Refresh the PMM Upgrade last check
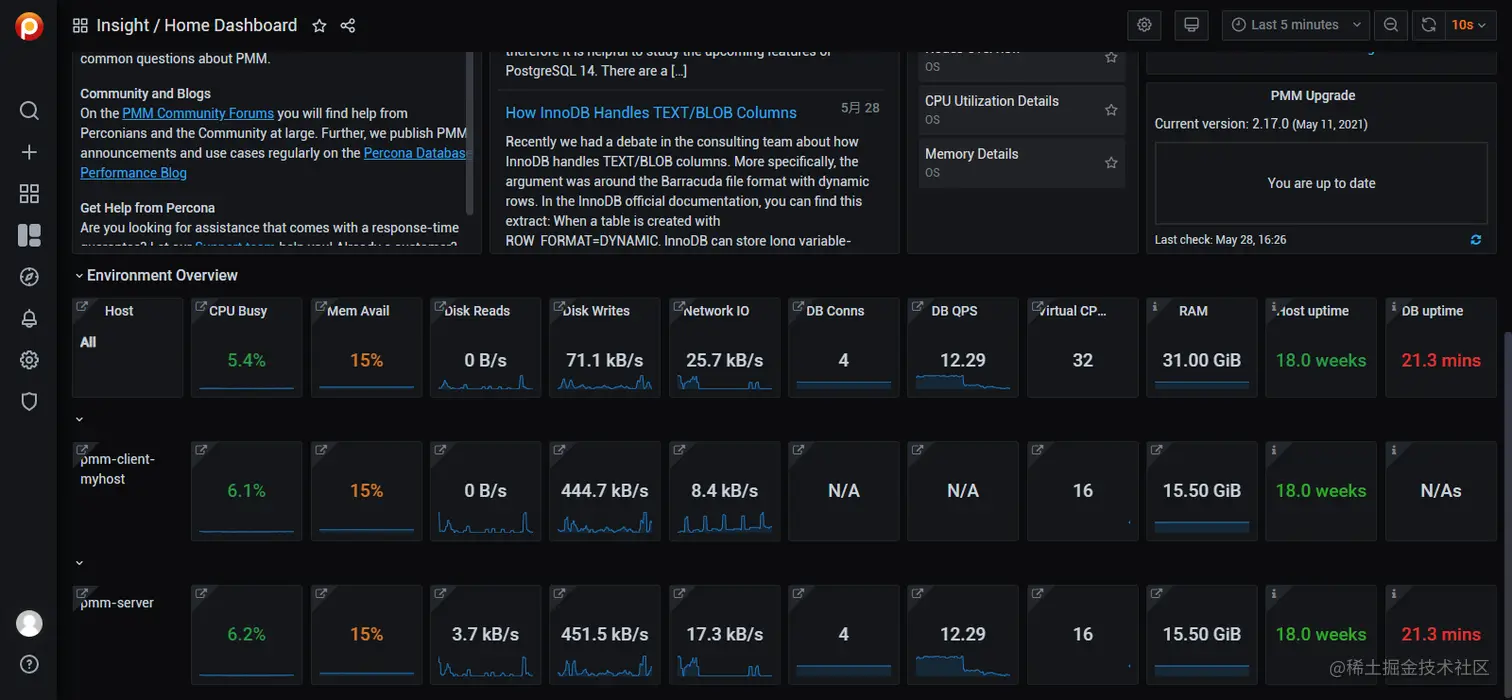 pos(1476,240)
